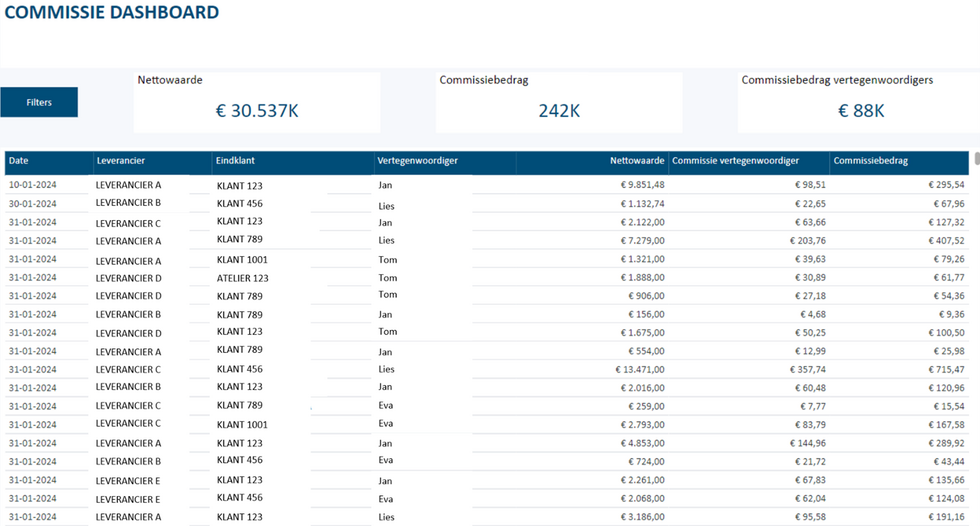Image resolution: width=980 pixels, height=526 pixels.
Task: Select net value € 2.793,00
Action: click(642, 425)
